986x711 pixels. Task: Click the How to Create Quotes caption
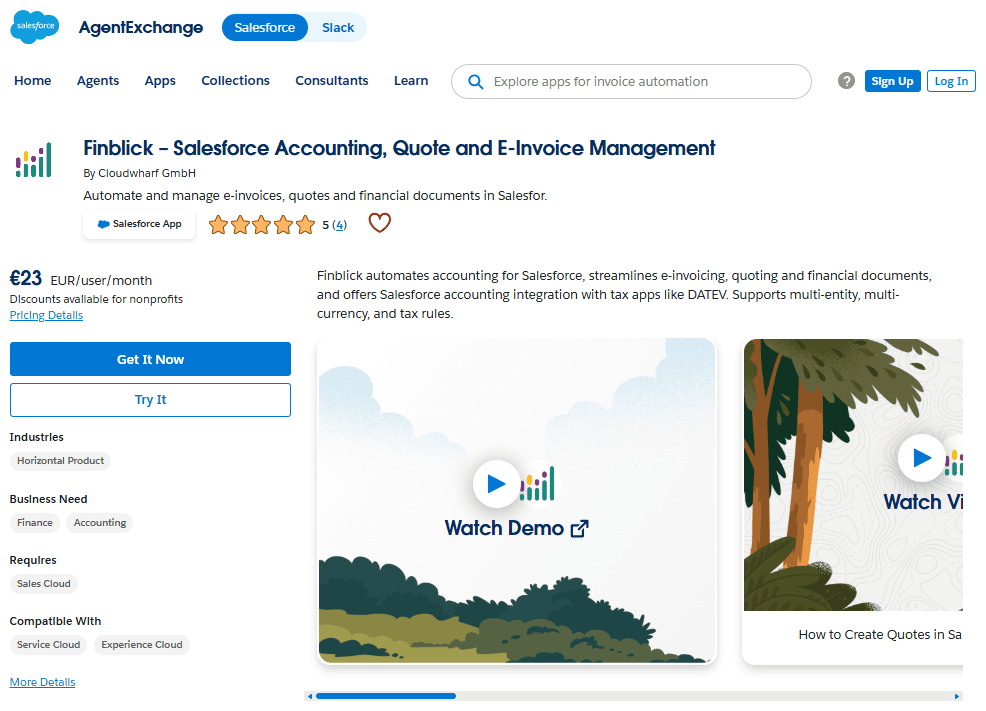[880, 634]
